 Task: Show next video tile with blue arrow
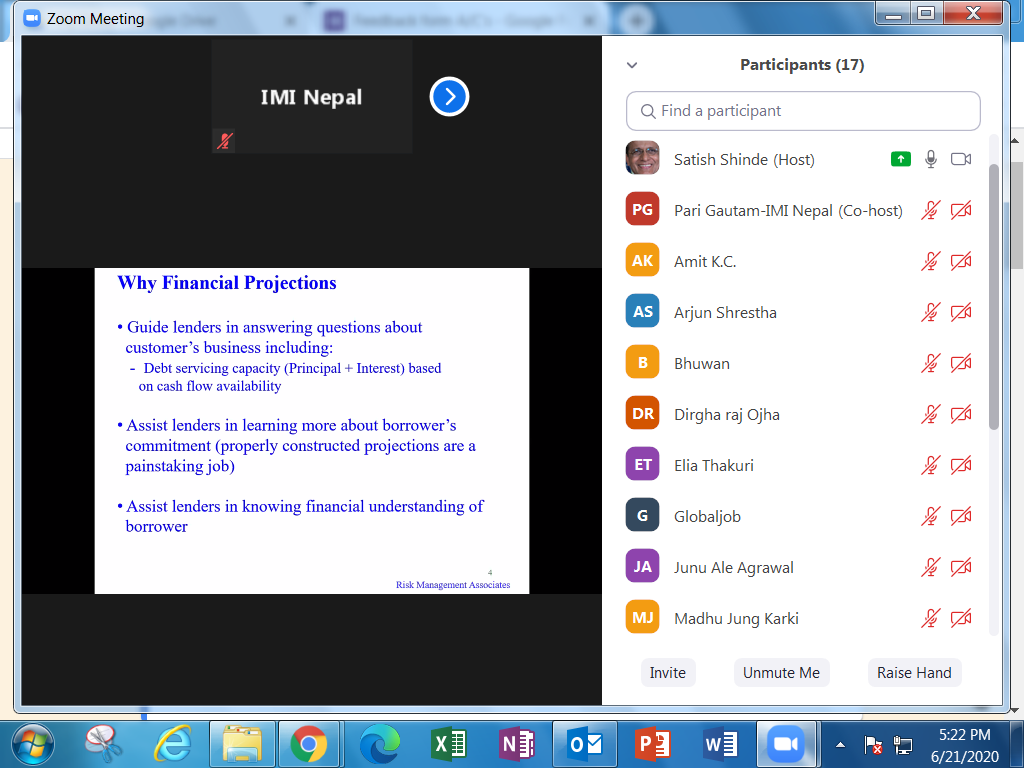pyautogui.click(x=449, y=97)
